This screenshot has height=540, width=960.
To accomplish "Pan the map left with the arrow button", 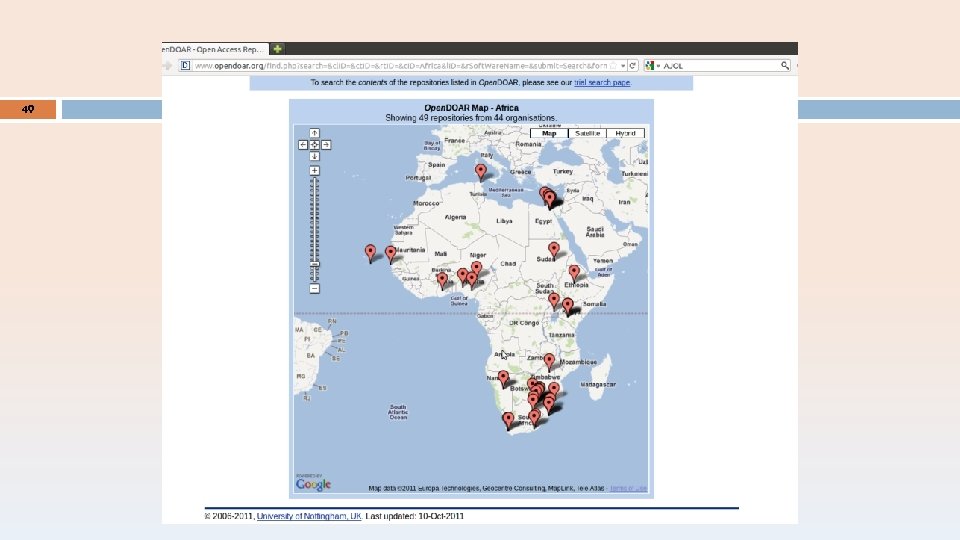I will click(302, 144).
